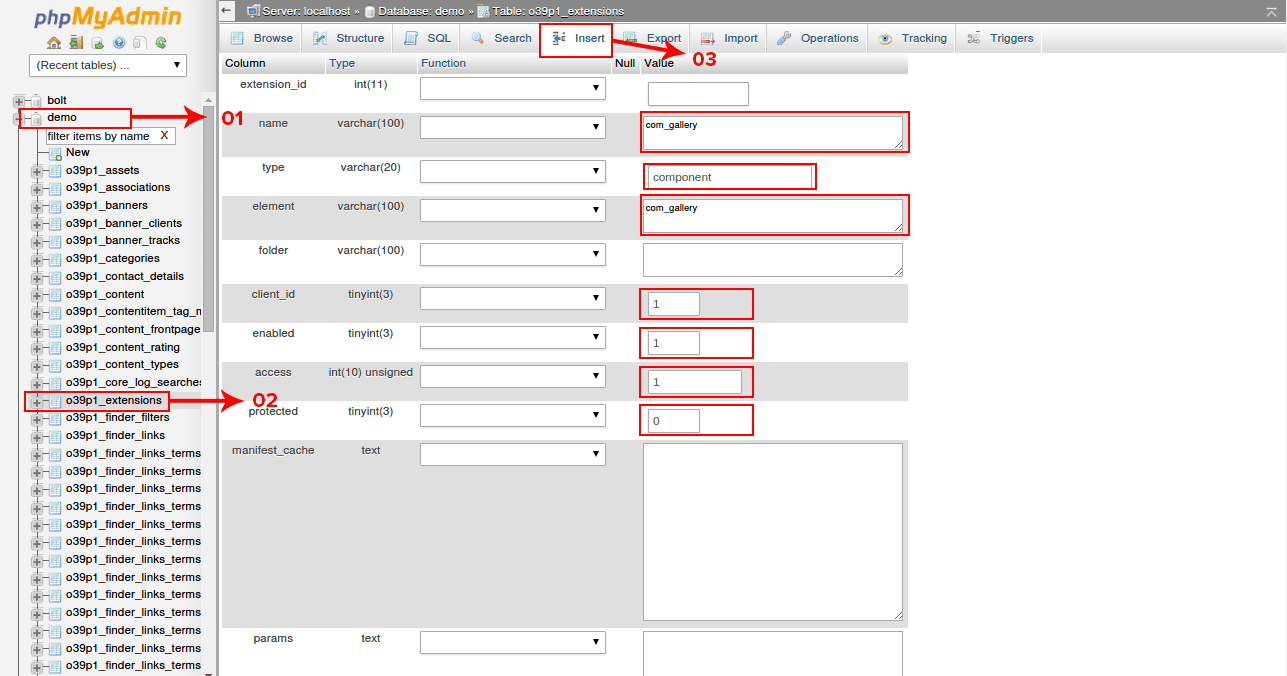
Task: Click the log out door icon
Action: click(76, 43)
